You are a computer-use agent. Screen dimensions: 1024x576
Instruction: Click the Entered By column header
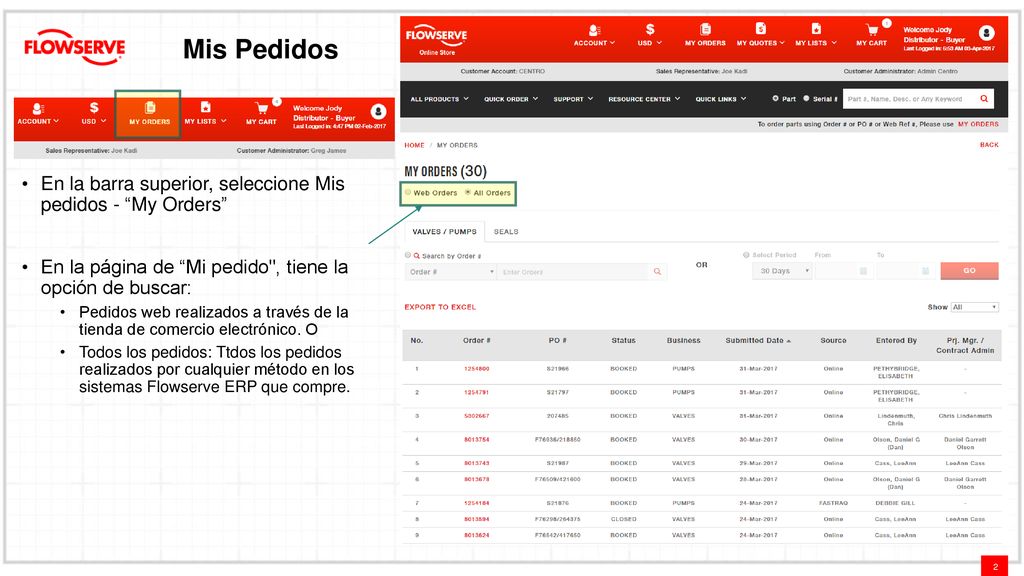tap(896, 341)
